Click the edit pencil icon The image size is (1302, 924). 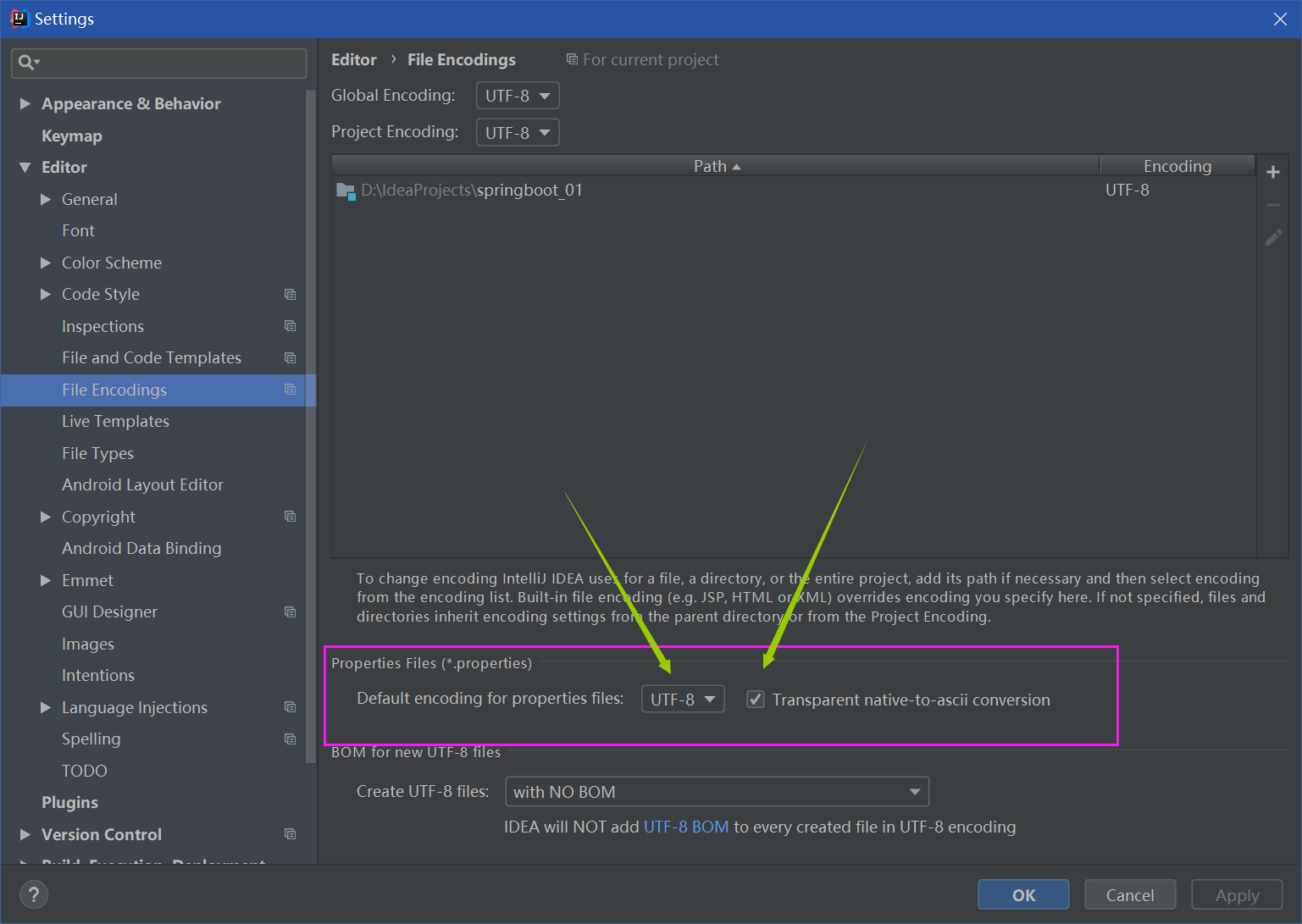tap(1272, 238)
